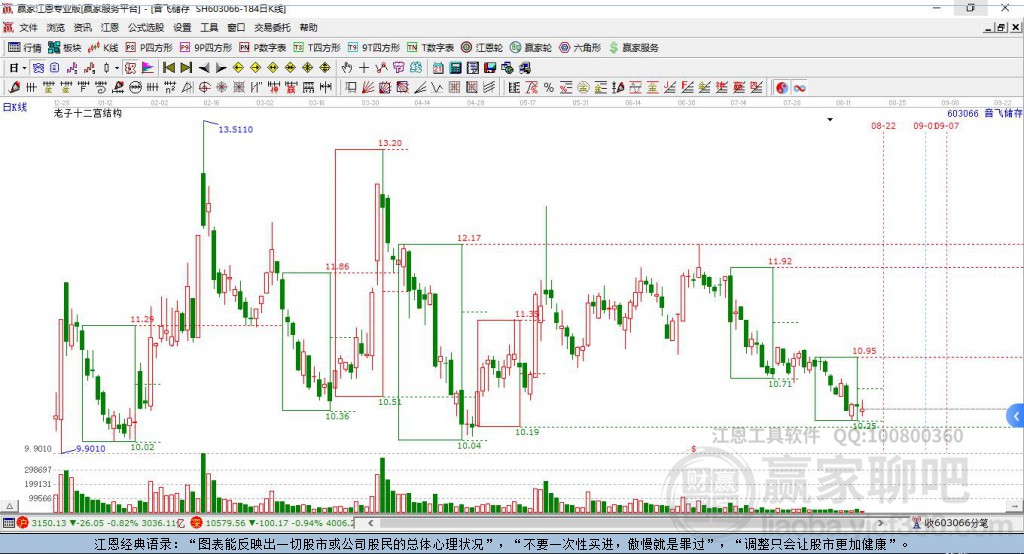This screenshot has height=554, width=1024.
Task: Click the 沪 Shanghai index status entry
Action: [101, 523]
